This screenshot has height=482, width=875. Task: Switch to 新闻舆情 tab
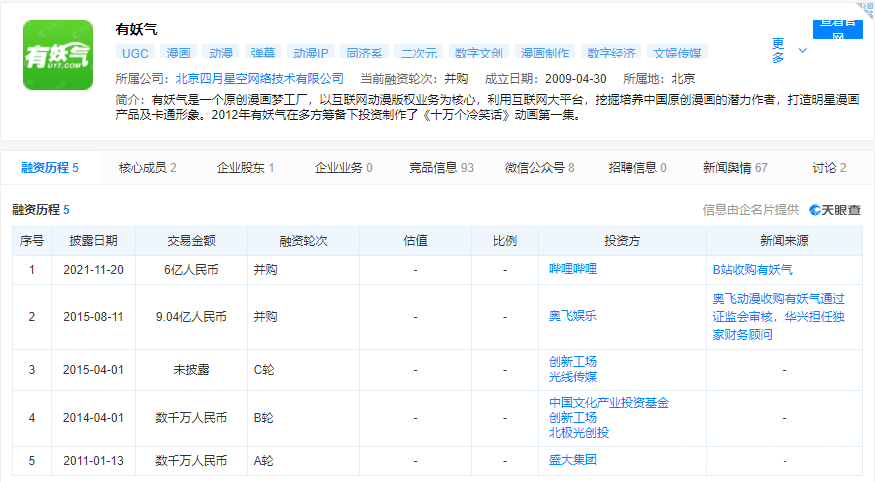[x=735, y=168]
